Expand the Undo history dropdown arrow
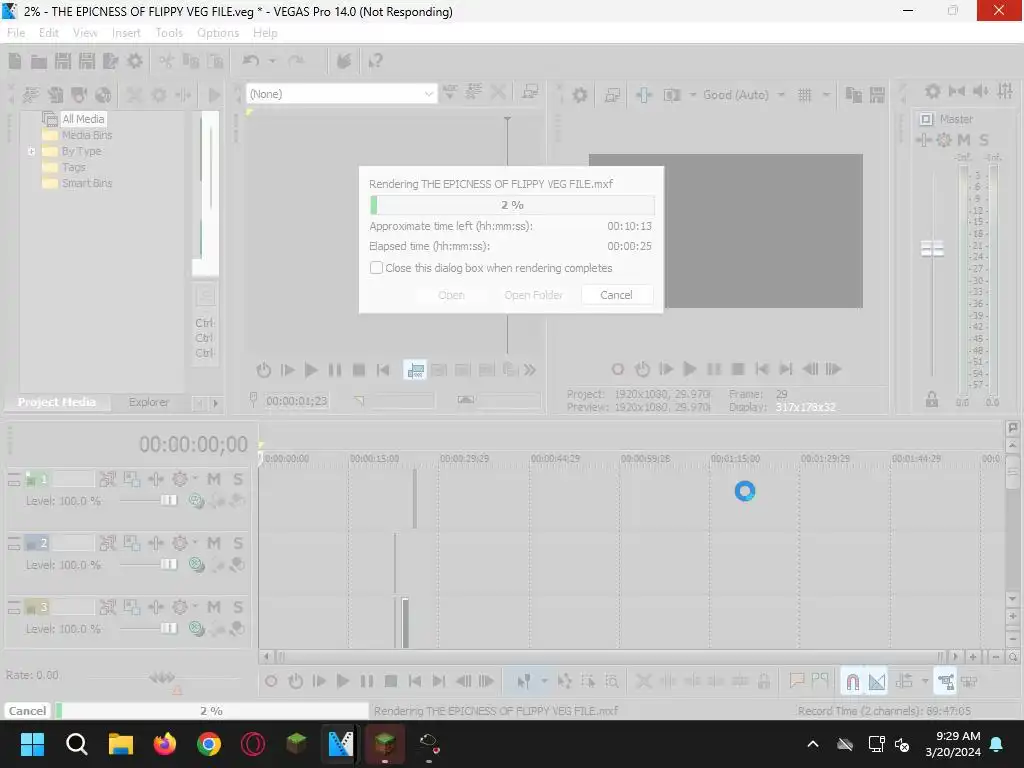 coord(272,61)
